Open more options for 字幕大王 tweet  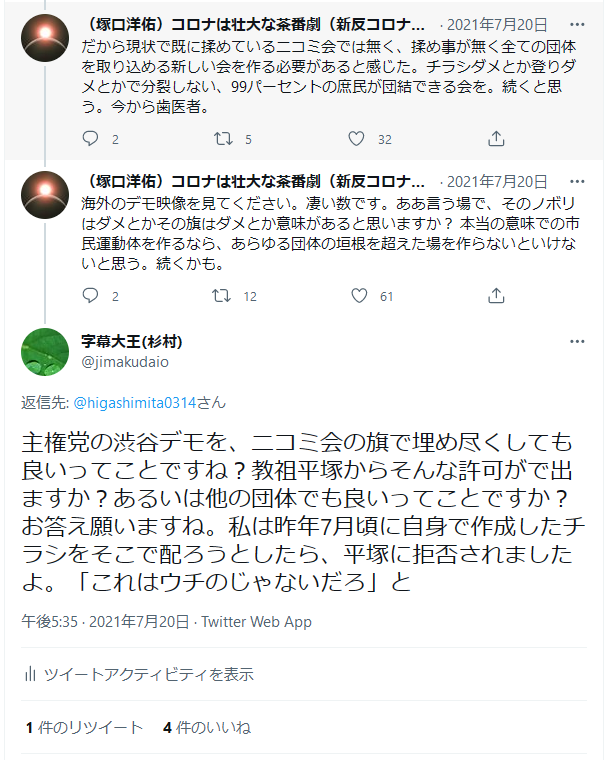tap(578, 341)
